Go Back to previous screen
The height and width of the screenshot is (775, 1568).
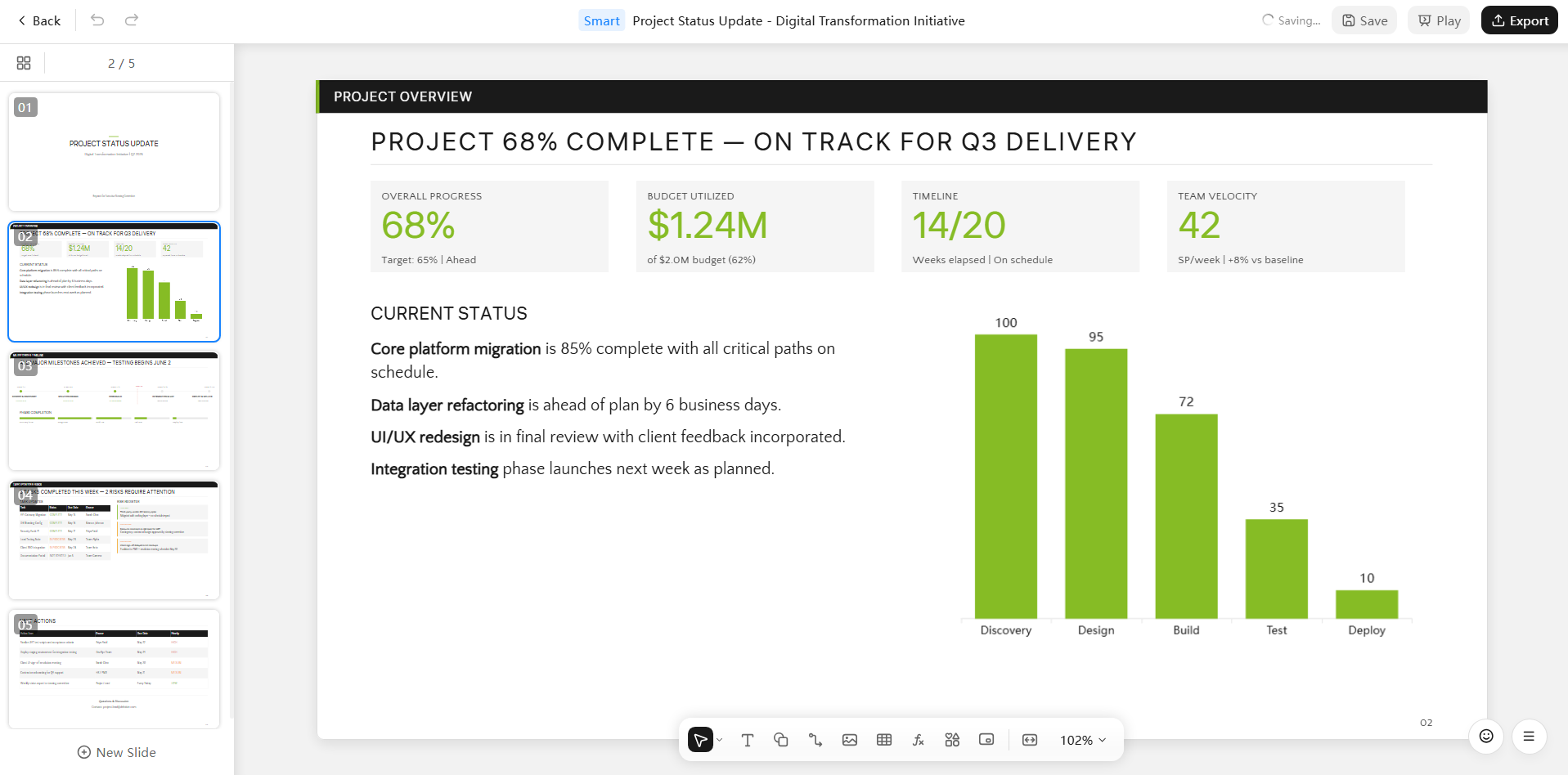39,20
